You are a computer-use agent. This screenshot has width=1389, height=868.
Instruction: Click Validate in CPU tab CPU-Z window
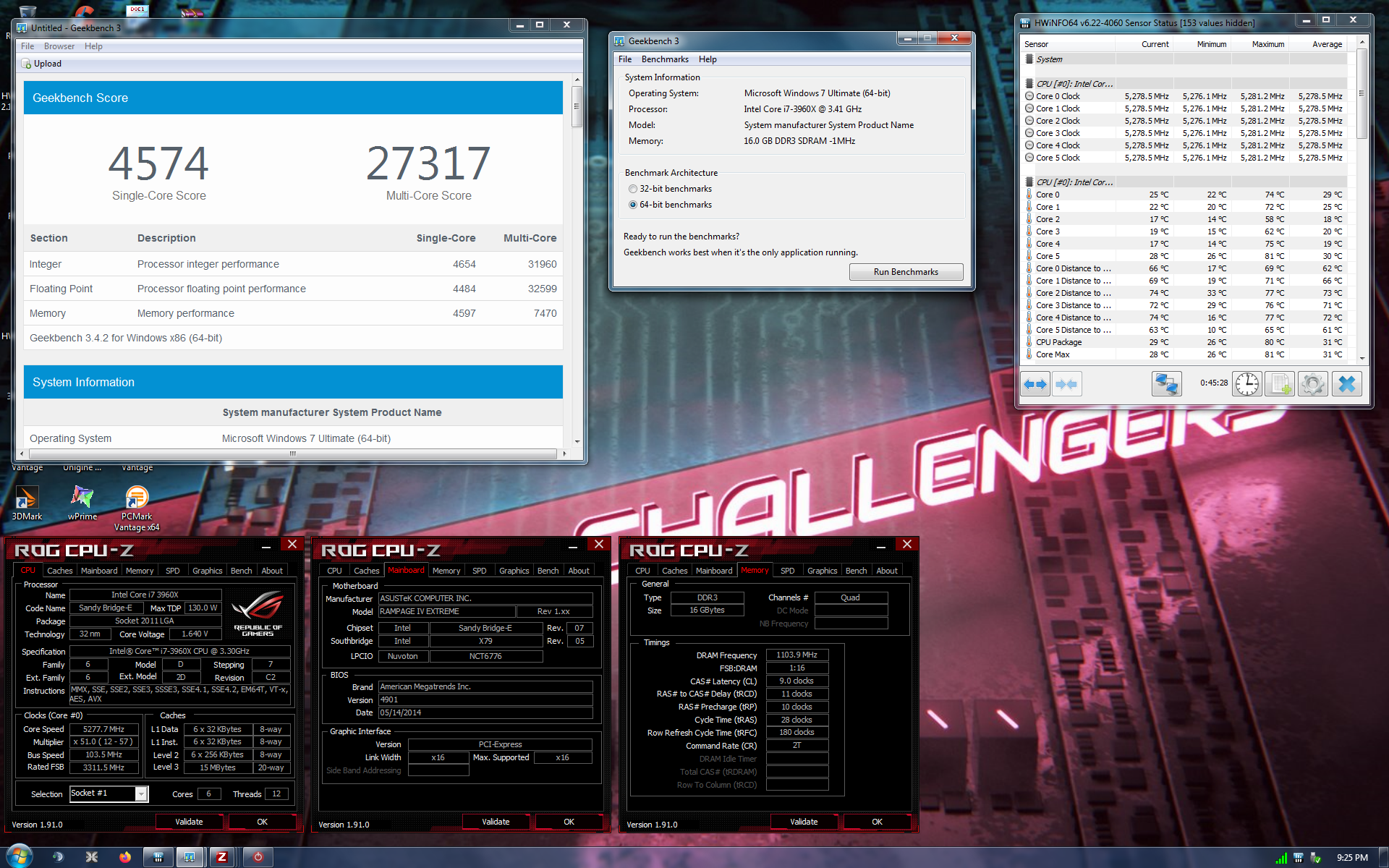[189, 822]
